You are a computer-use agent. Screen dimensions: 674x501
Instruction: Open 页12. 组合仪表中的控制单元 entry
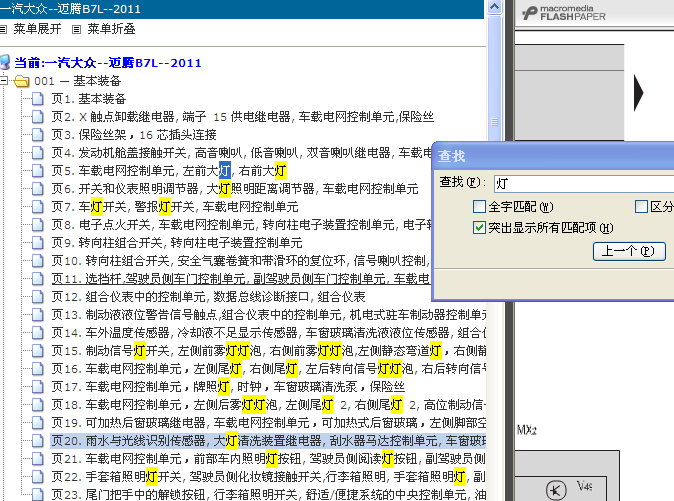tap(208, 296)
